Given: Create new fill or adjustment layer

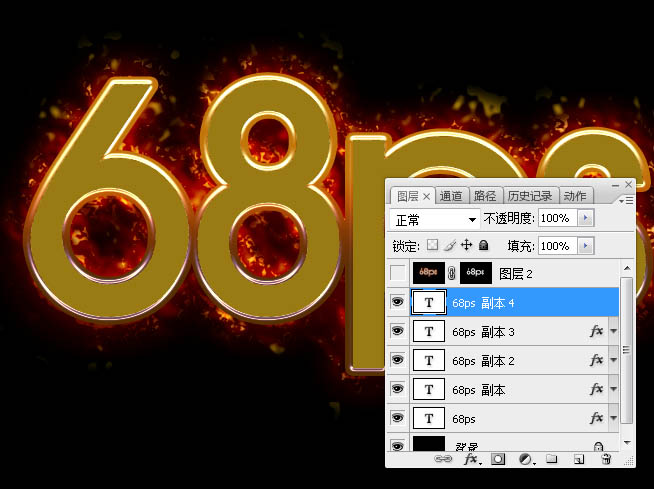Looking at the screenshot, I should coord(525,460).
